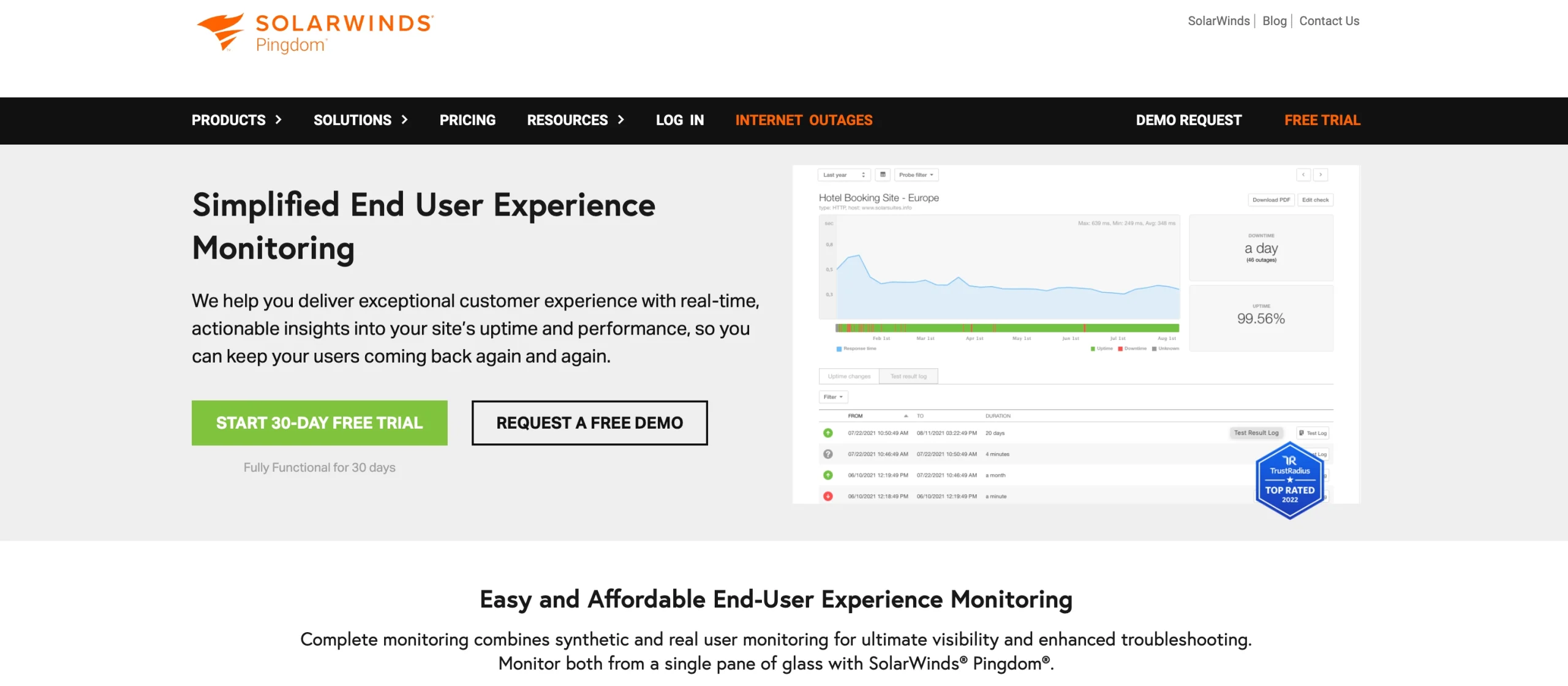1568x686 pixels.
Task: Click the Download PDF button
Action: click(x=1271, y=200)
